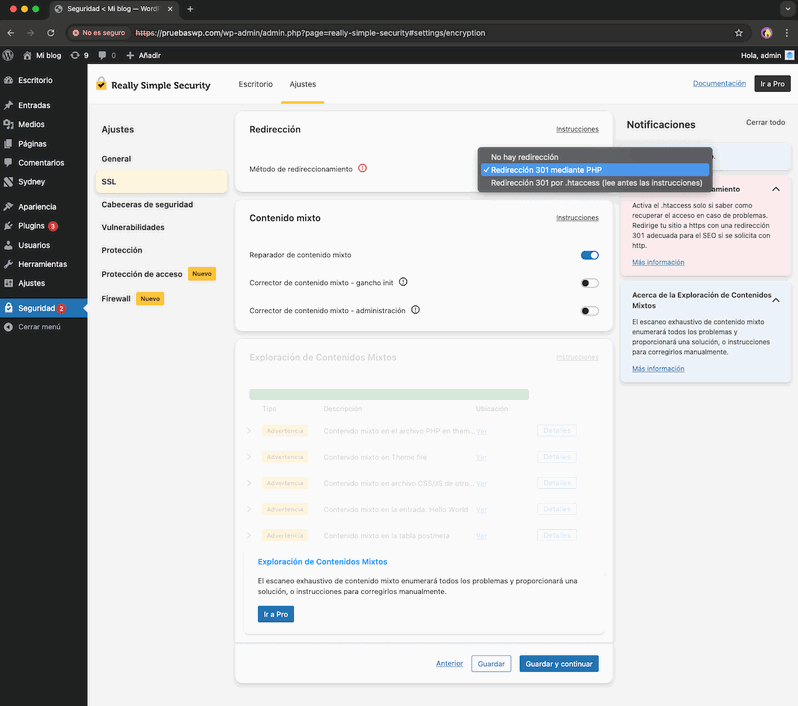Click warning icon beside Método de redireccionamiento
798x706 pixels.
pos(362,168)
